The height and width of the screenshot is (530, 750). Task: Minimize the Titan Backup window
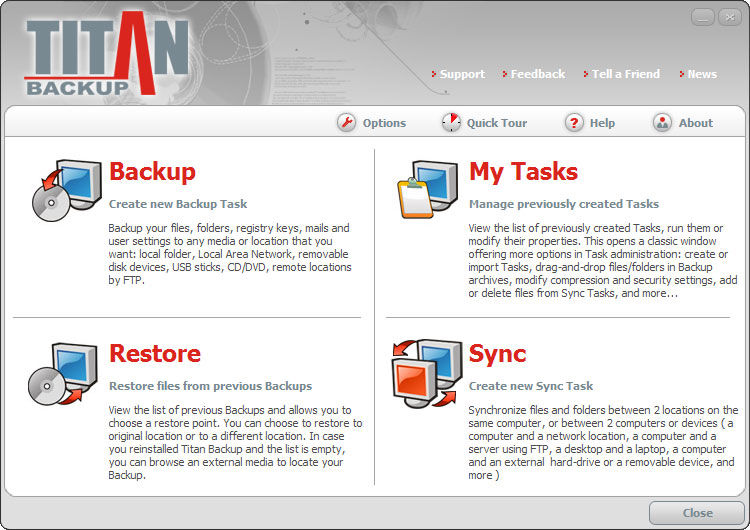click(703, 18)
